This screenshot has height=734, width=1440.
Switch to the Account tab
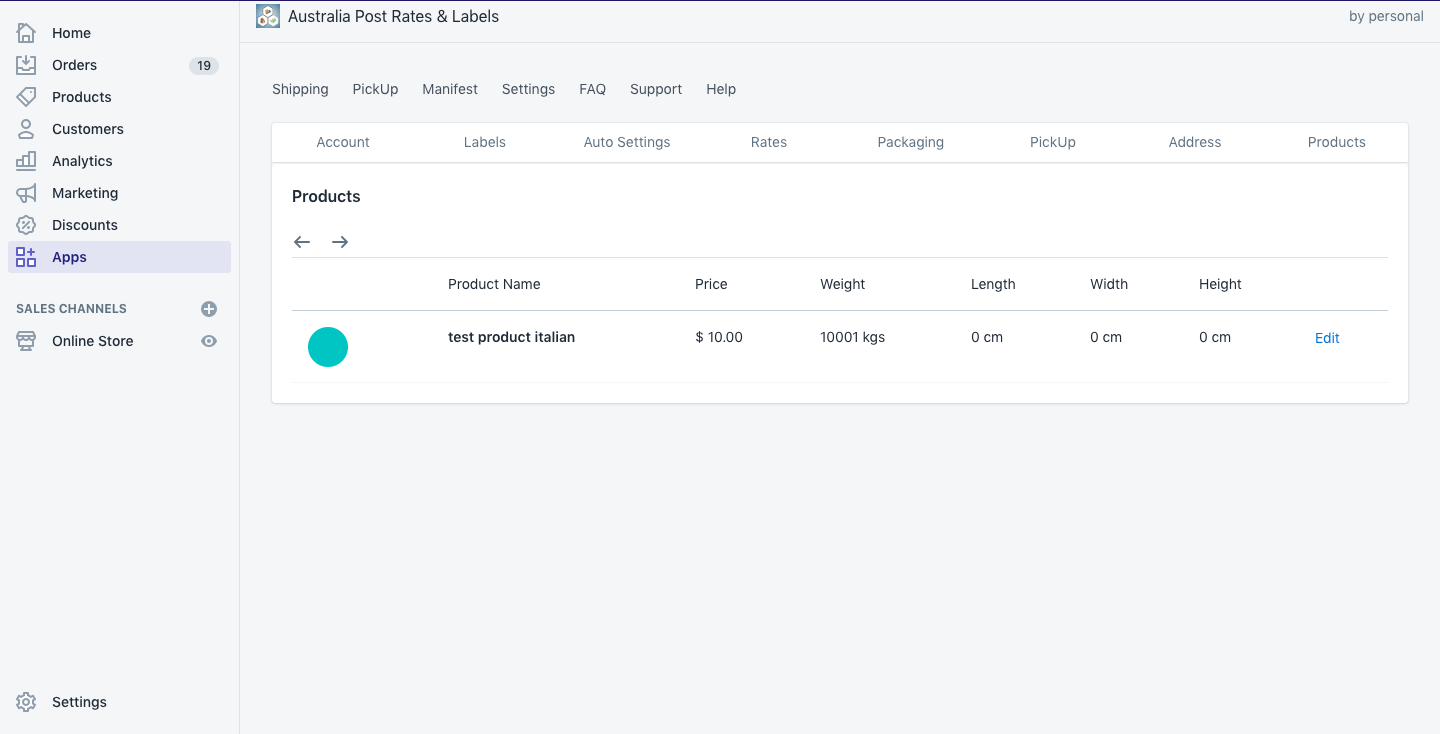343,142
